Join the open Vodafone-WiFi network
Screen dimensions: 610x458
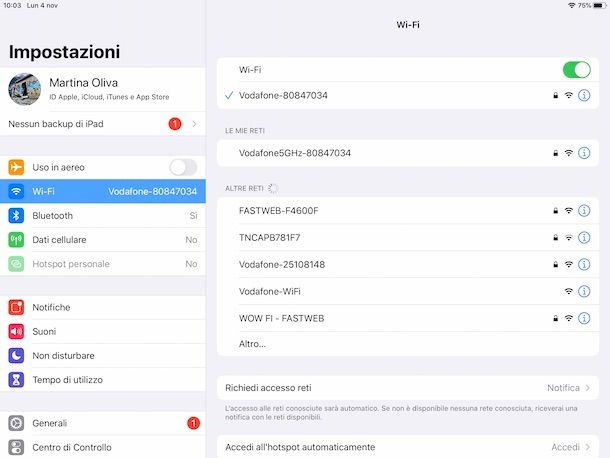(x=408, y=291)
